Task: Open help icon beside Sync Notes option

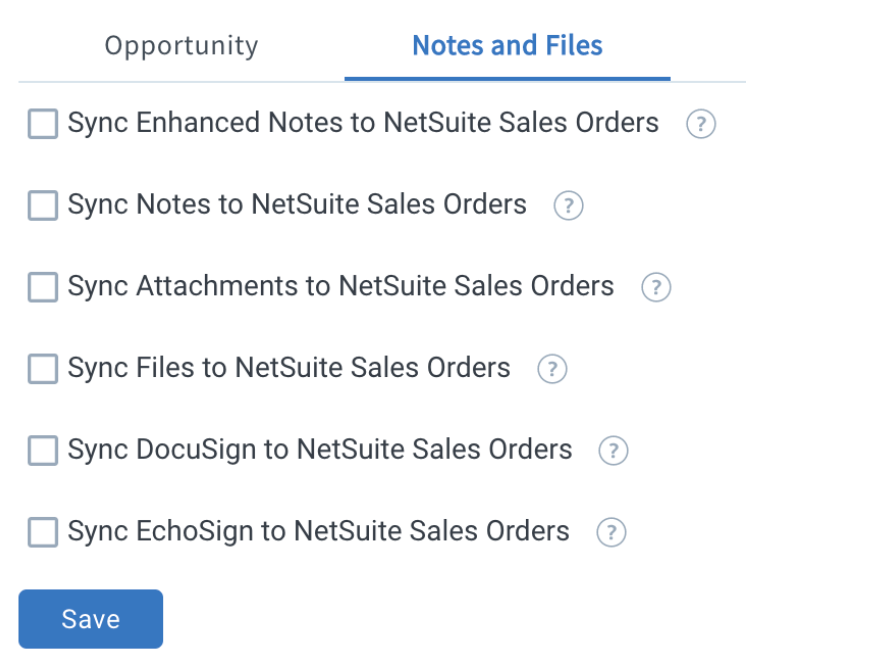Action: pyautogui.click(x=568, y=205)
